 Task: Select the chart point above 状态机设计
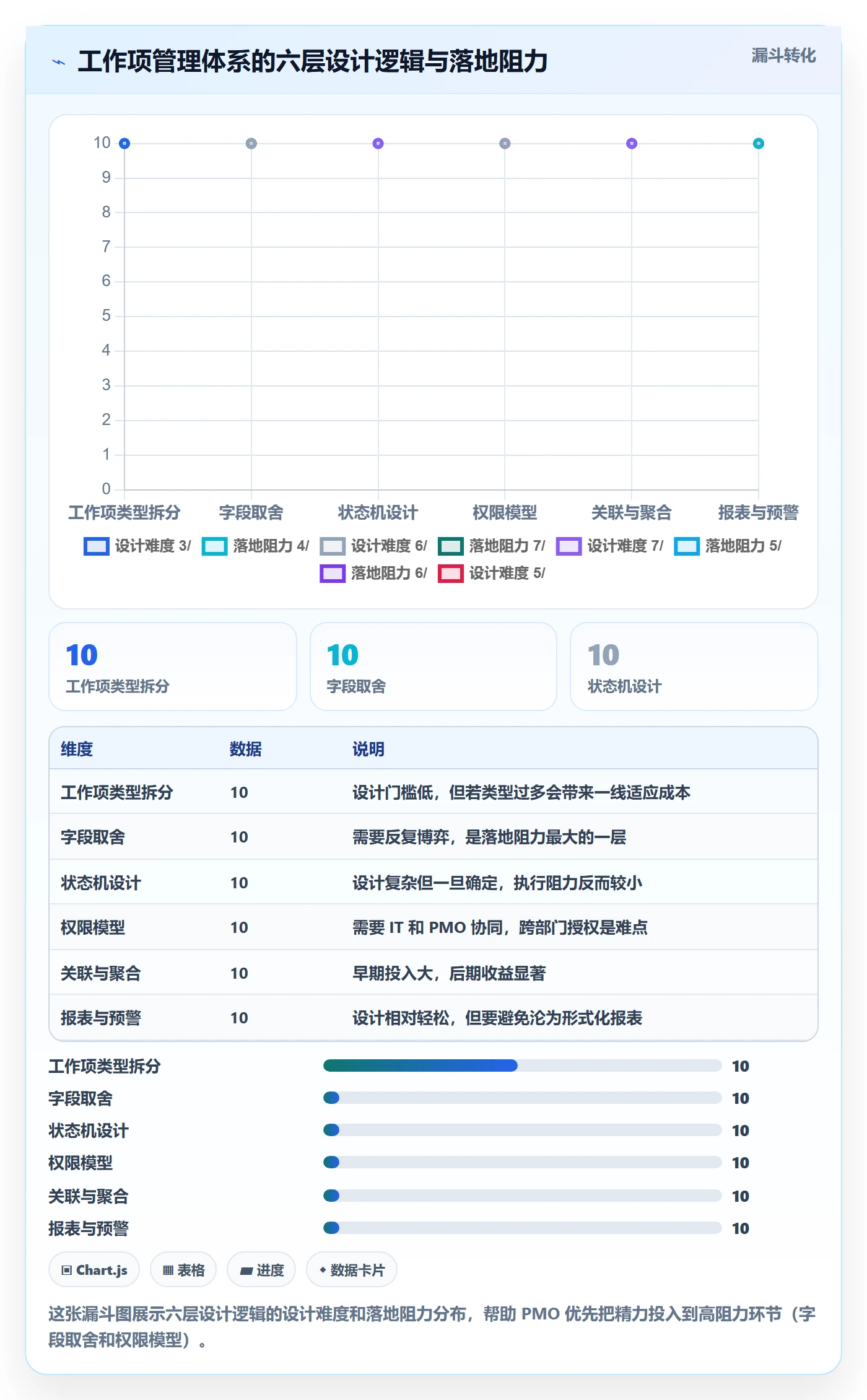click(x=378, y=144)
